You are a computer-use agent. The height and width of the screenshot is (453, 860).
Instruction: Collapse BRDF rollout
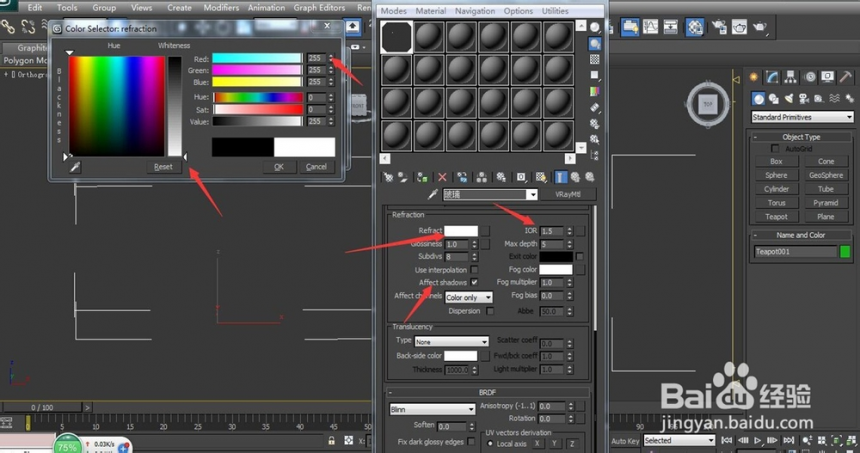pos(487,392)
